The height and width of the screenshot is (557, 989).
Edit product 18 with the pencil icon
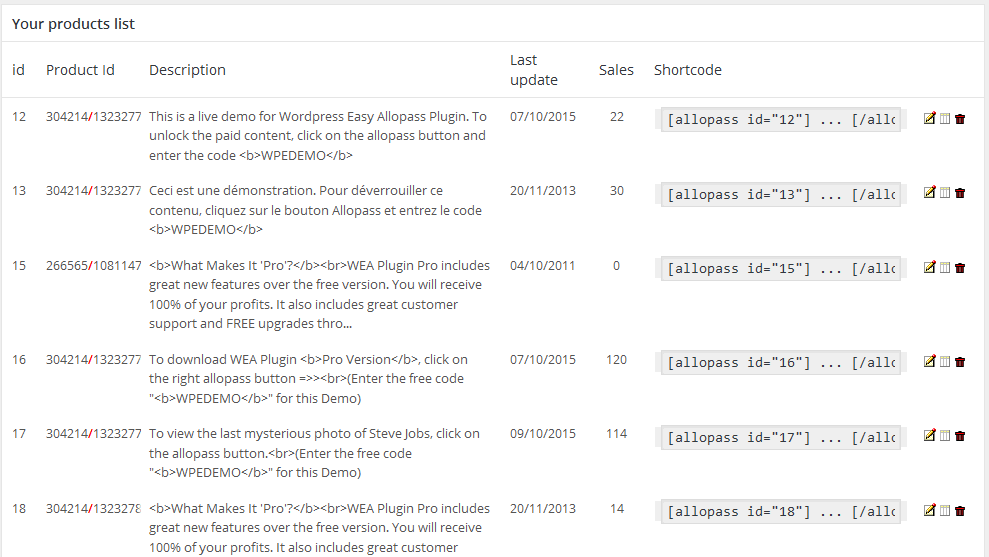point(929,510)
